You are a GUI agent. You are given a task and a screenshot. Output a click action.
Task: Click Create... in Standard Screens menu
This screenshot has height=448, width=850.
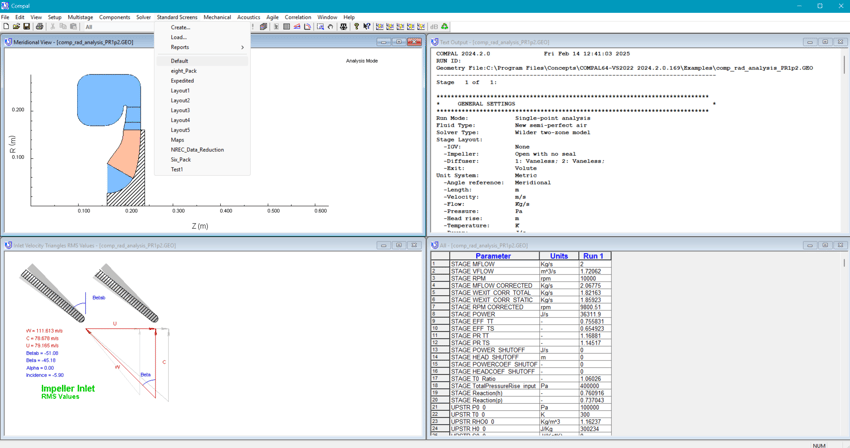click(x=180, y=28)
